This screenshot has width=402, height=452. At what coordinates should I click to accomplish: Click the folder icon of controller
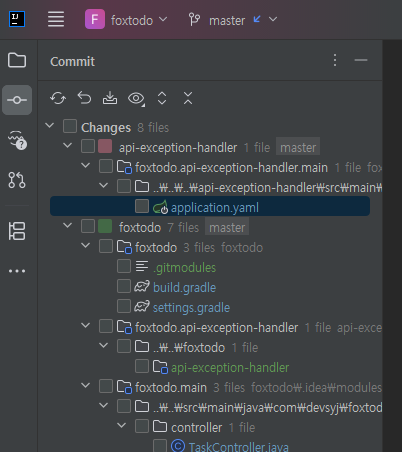(x=160, y=426)
